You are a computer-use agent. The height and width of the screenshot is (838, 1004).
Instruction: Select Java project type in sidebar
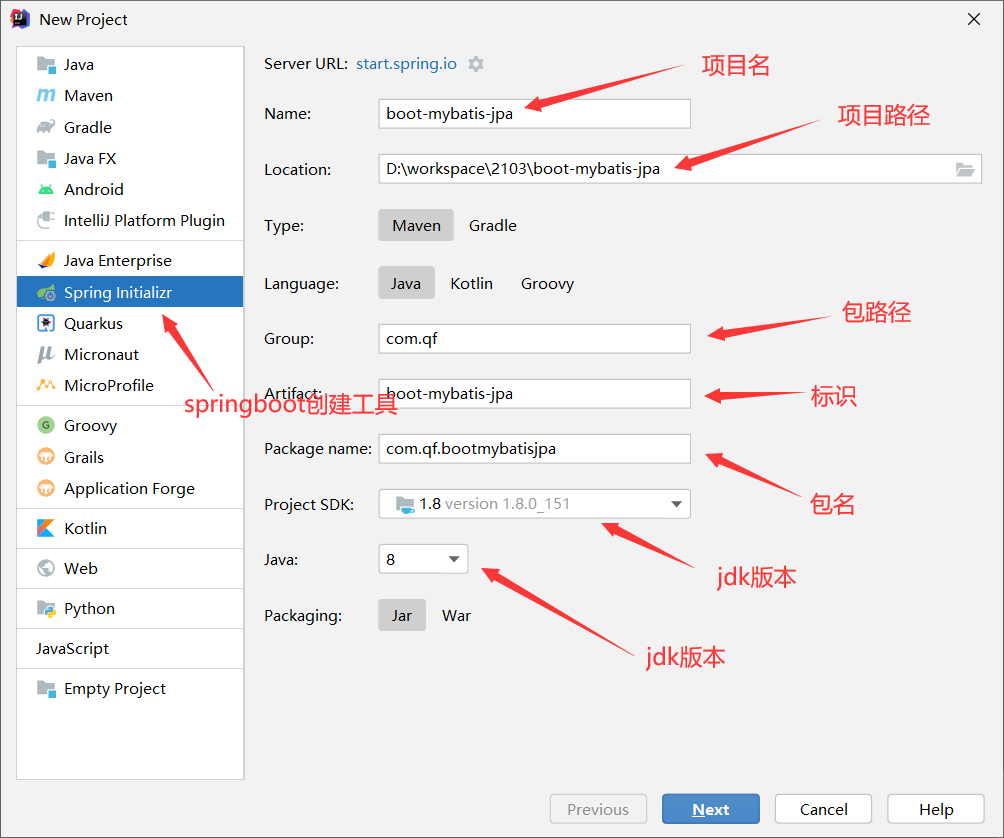[x=130, y=65]
